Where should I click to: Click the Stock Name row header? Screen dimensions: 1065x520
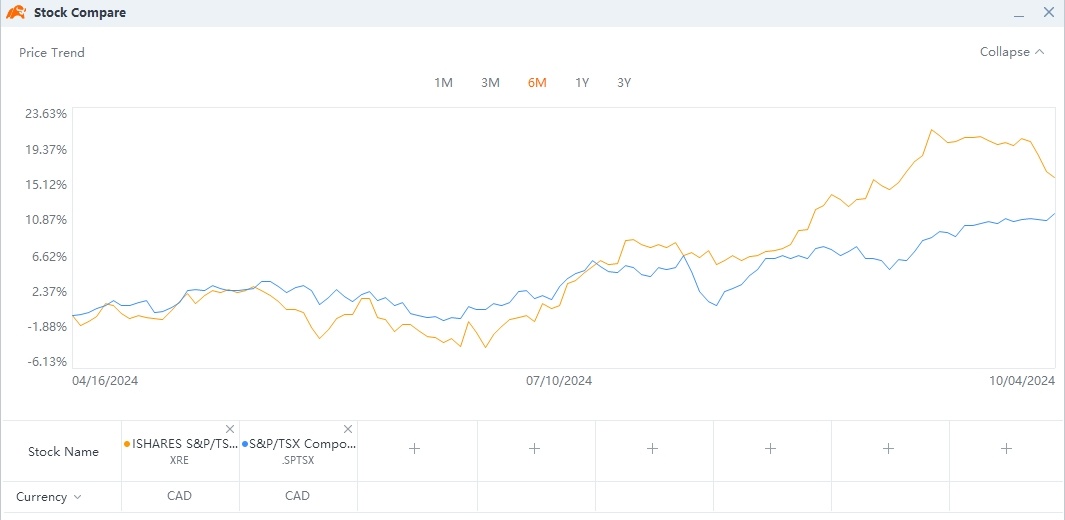[x=63, y=452]
